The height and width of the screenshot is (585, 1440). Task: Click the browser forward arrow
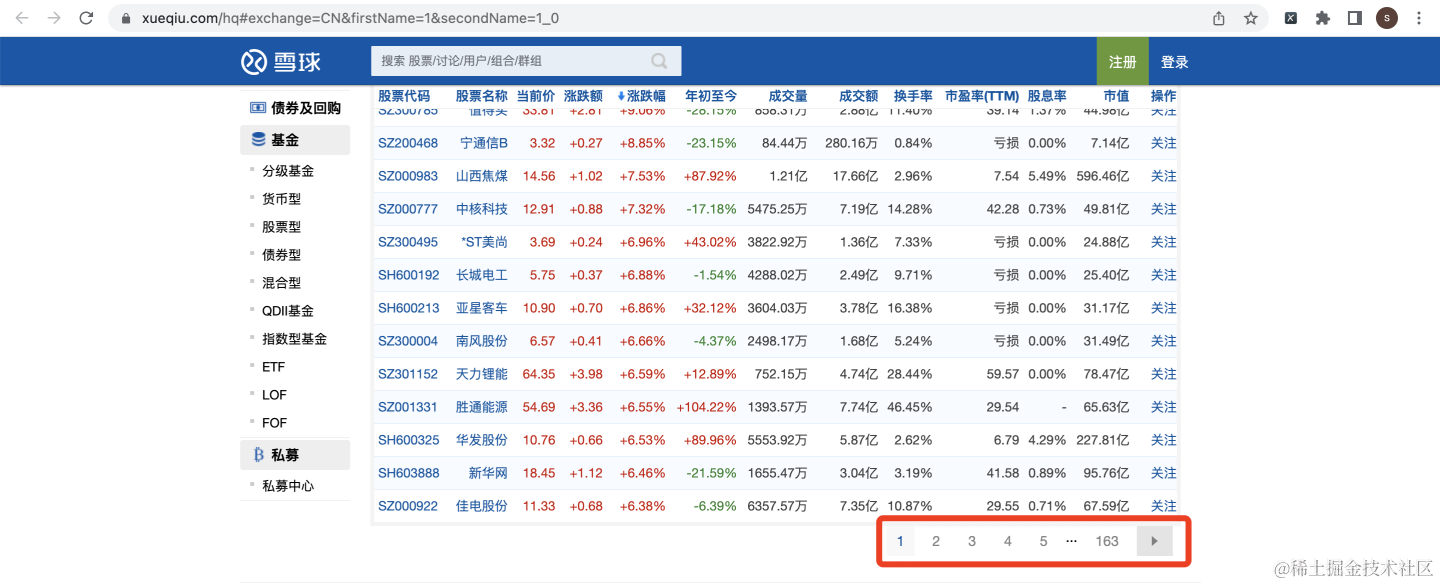click(x=54, y=18)
